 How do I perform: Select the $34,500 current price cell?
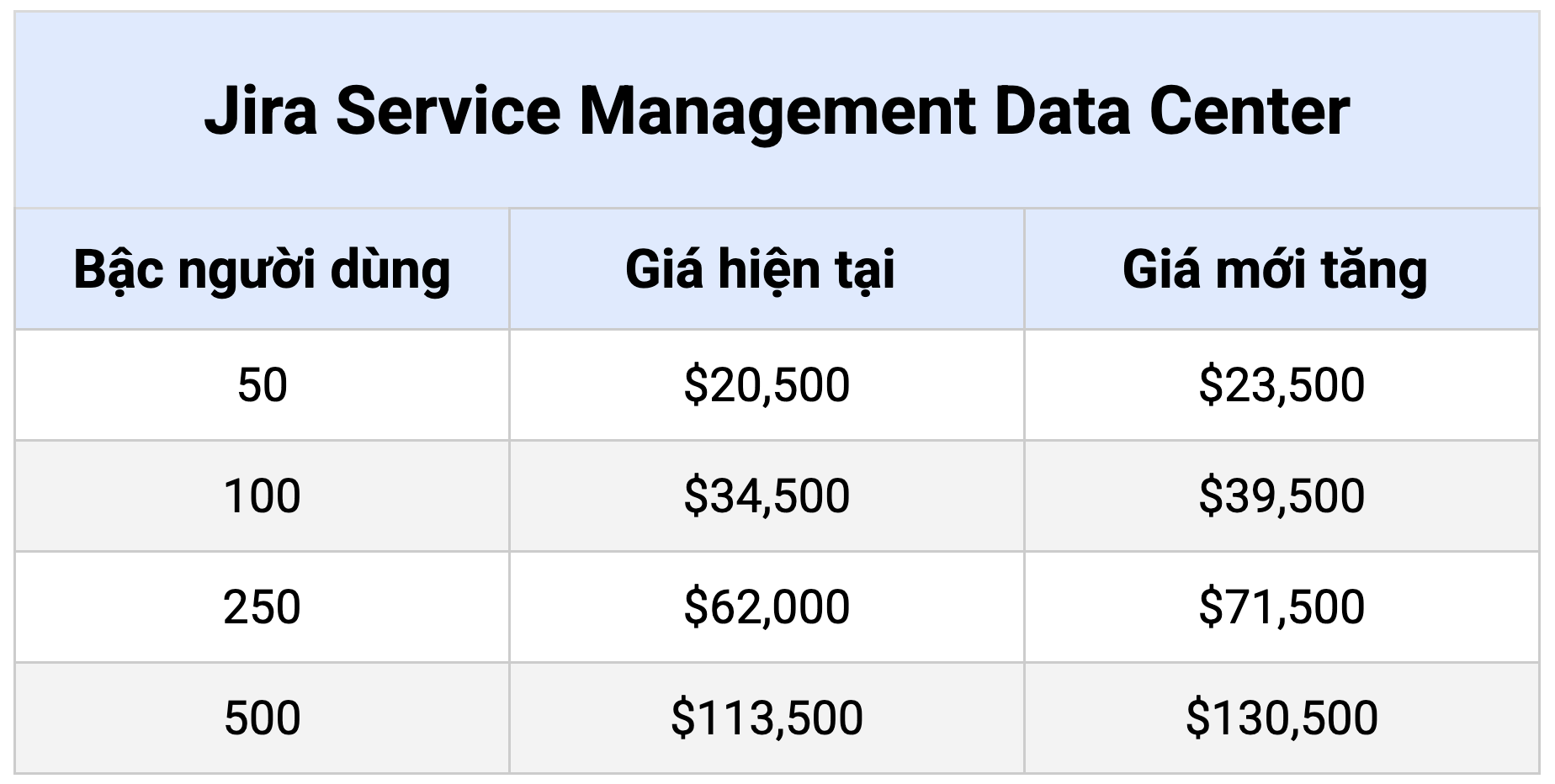coord(767,496)
